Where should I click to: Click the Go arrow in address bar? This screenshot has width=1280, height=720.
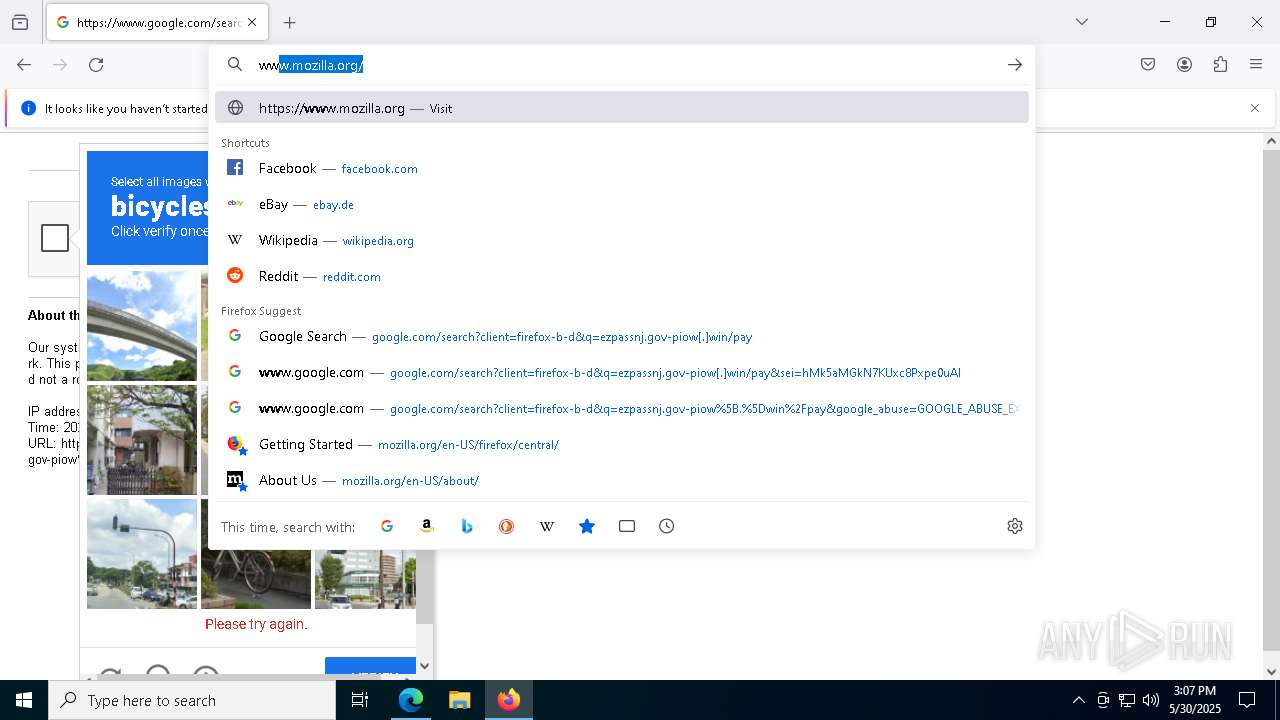pos(1015,65)
